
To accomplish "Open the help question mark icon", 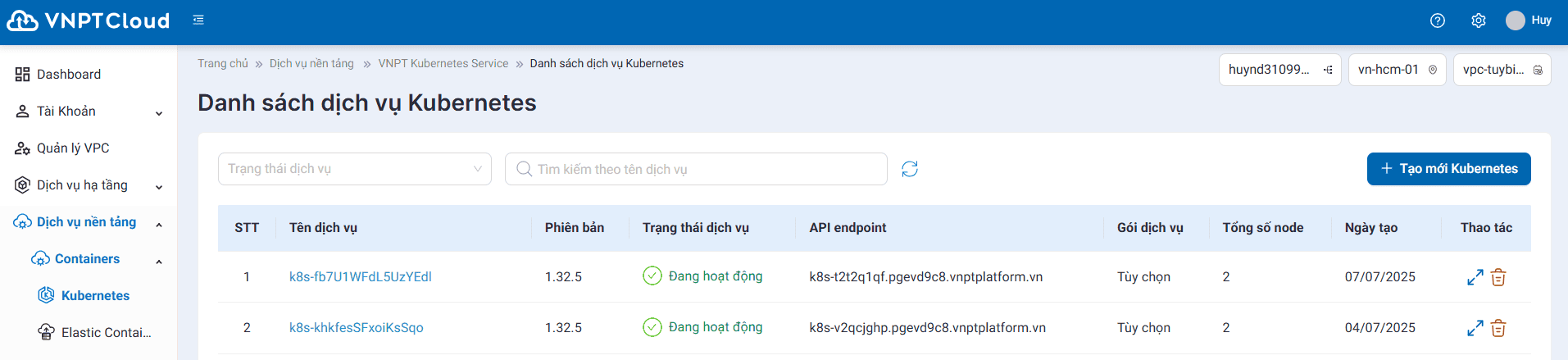I will pos(1437,21).
